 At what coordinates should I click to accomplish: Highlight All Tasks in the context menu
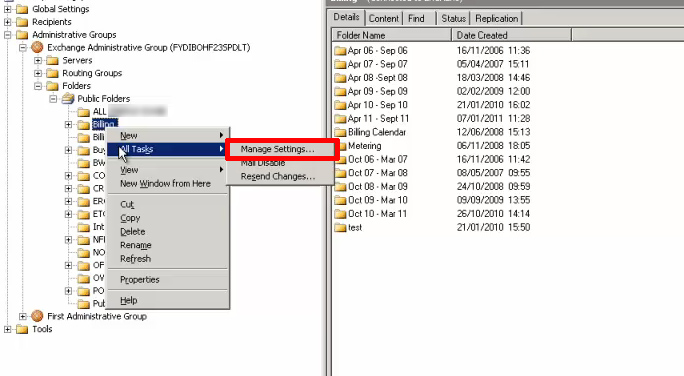coord(168,149)
